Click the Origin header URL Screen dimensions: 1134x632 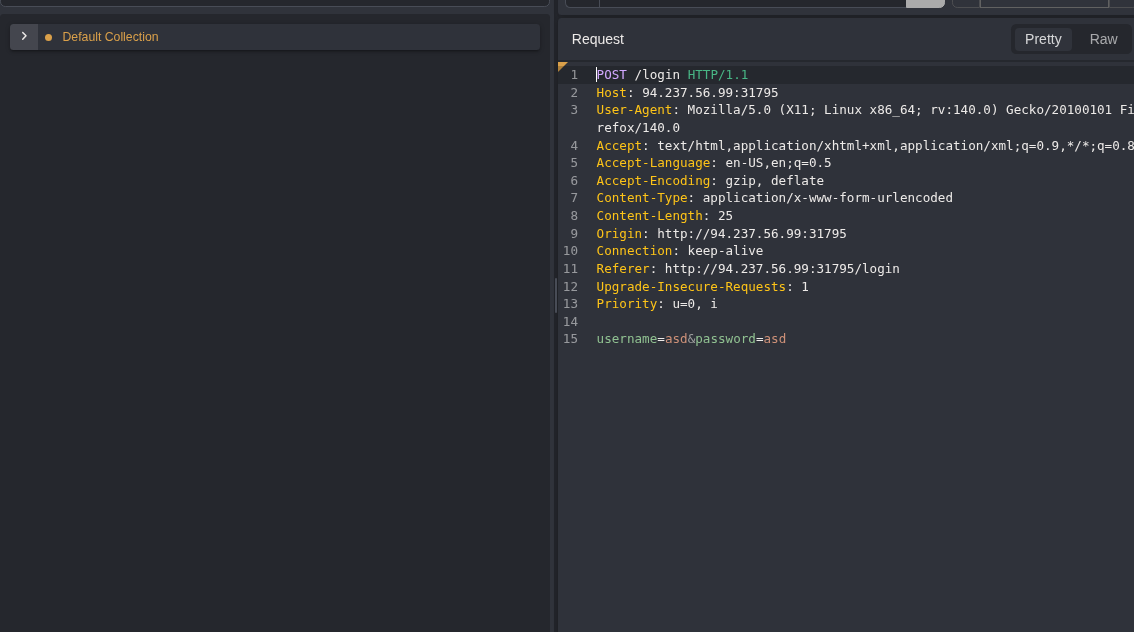(751, 234)
